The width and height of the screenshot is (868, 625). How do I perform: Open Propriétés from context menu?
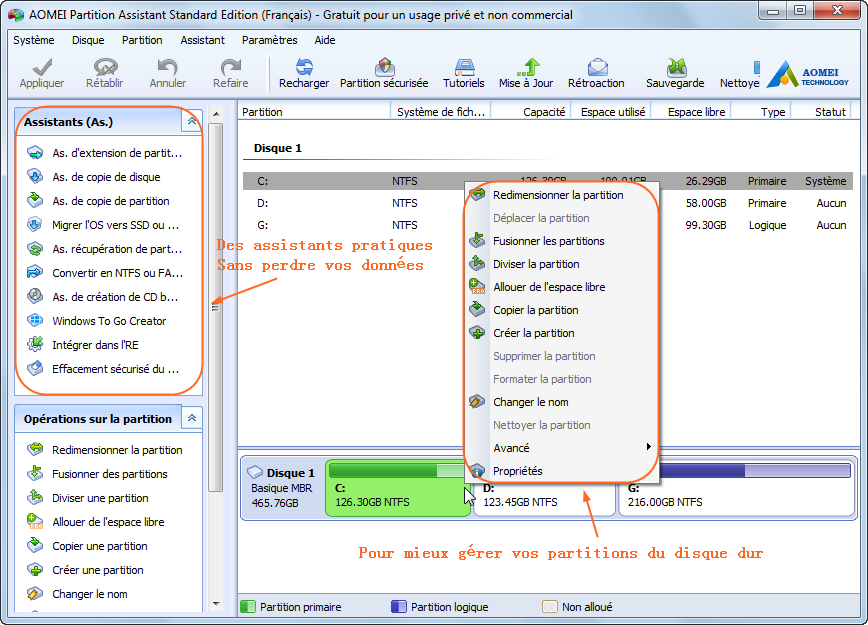point(561,471)
